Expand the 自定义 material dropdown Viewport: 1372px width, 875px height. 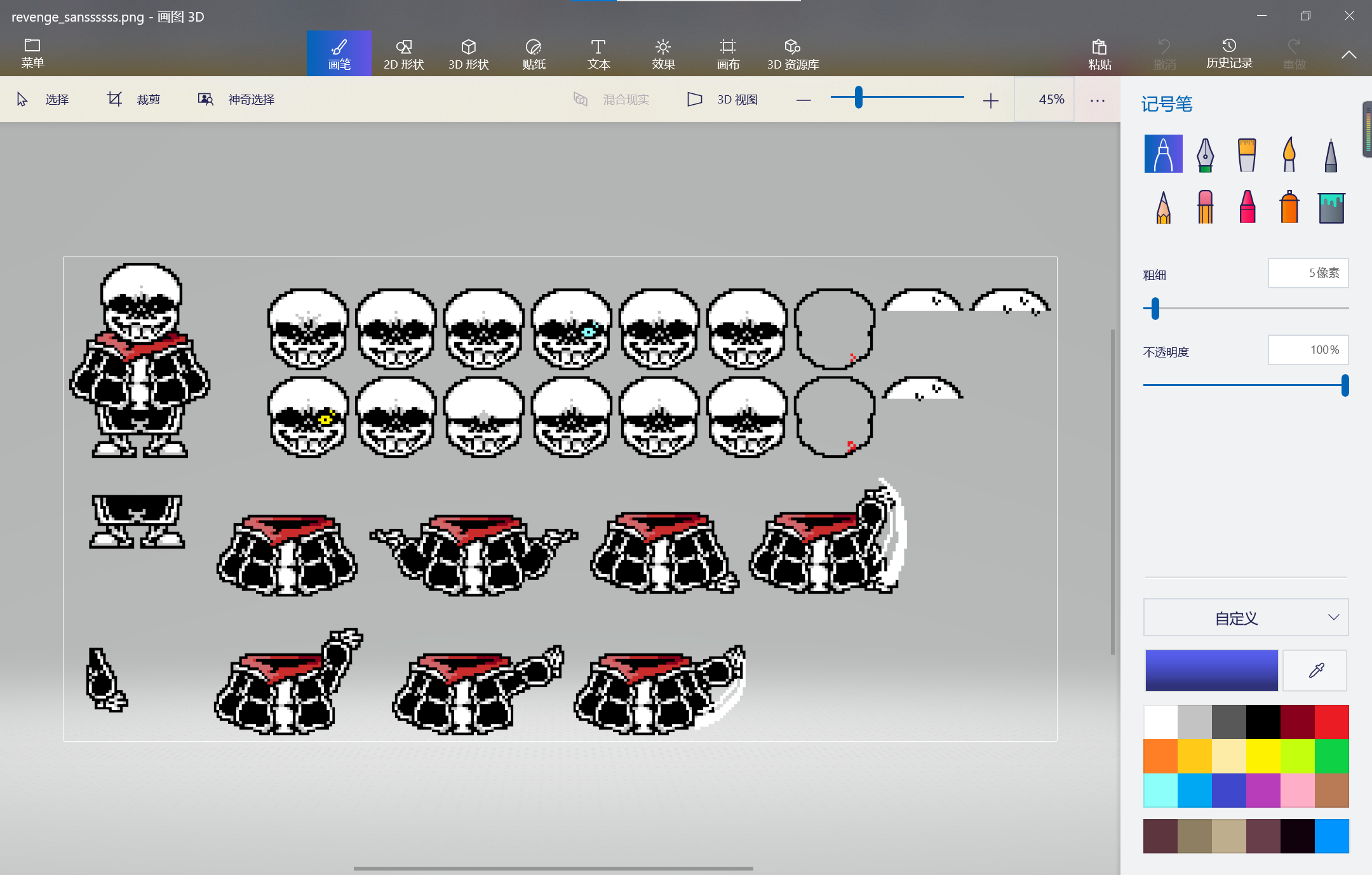1246,618
